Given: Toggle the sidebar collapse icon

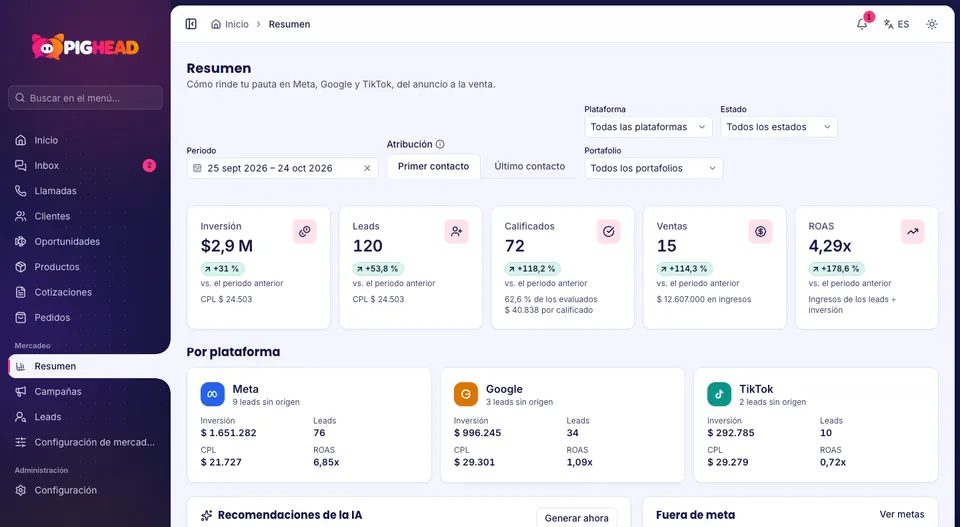Looking at the screenshot, I should tap(191, 24).
